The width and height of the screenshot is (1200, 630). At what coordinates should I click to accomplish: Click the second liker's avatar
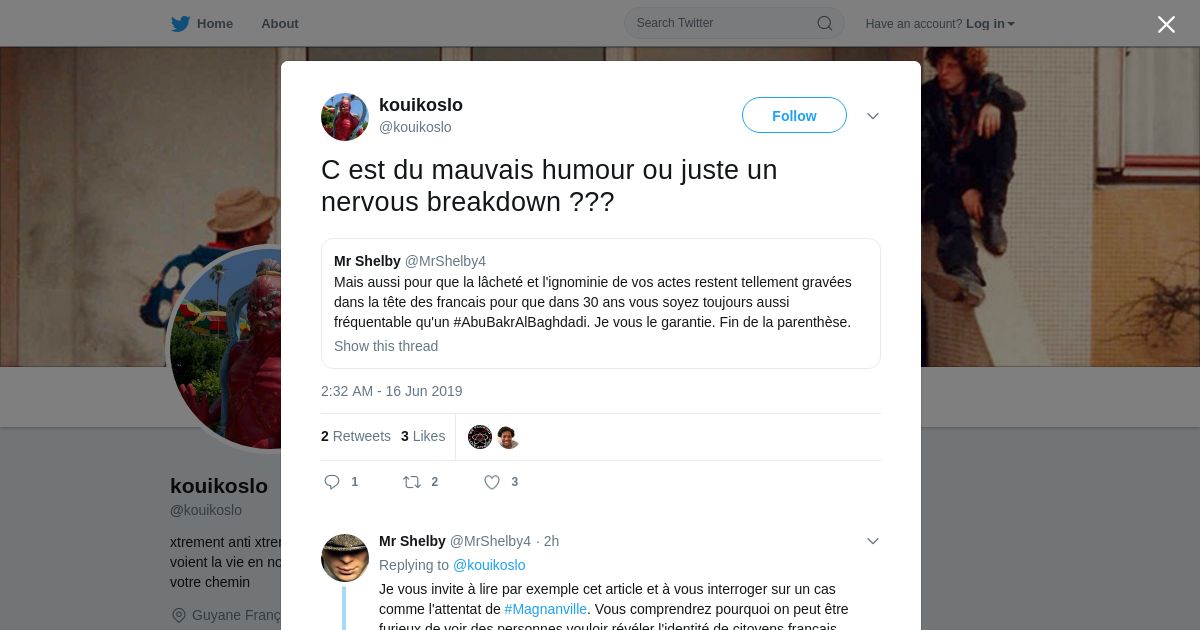(508, 437)
